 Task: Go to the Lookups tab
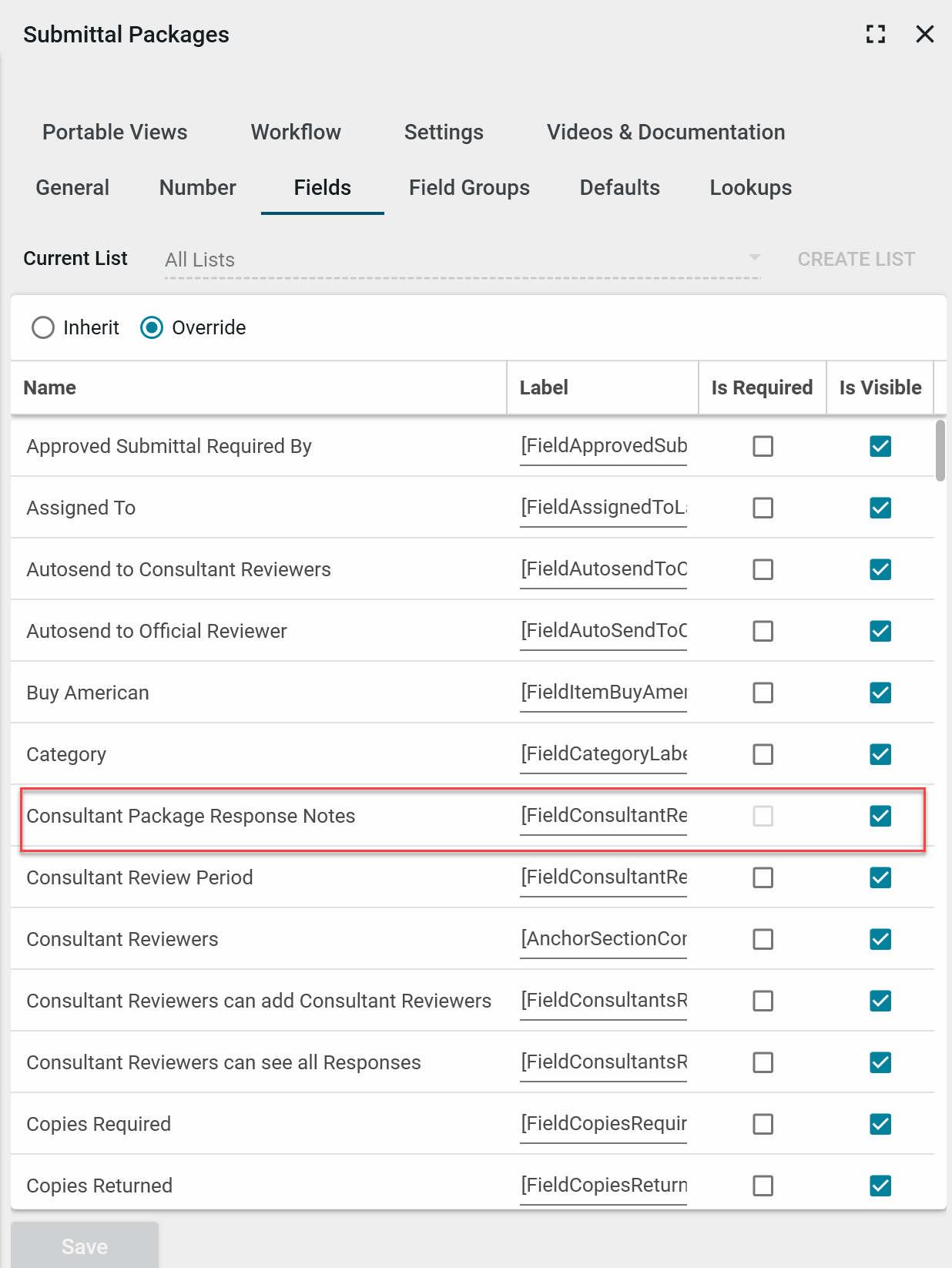(750, 188)
